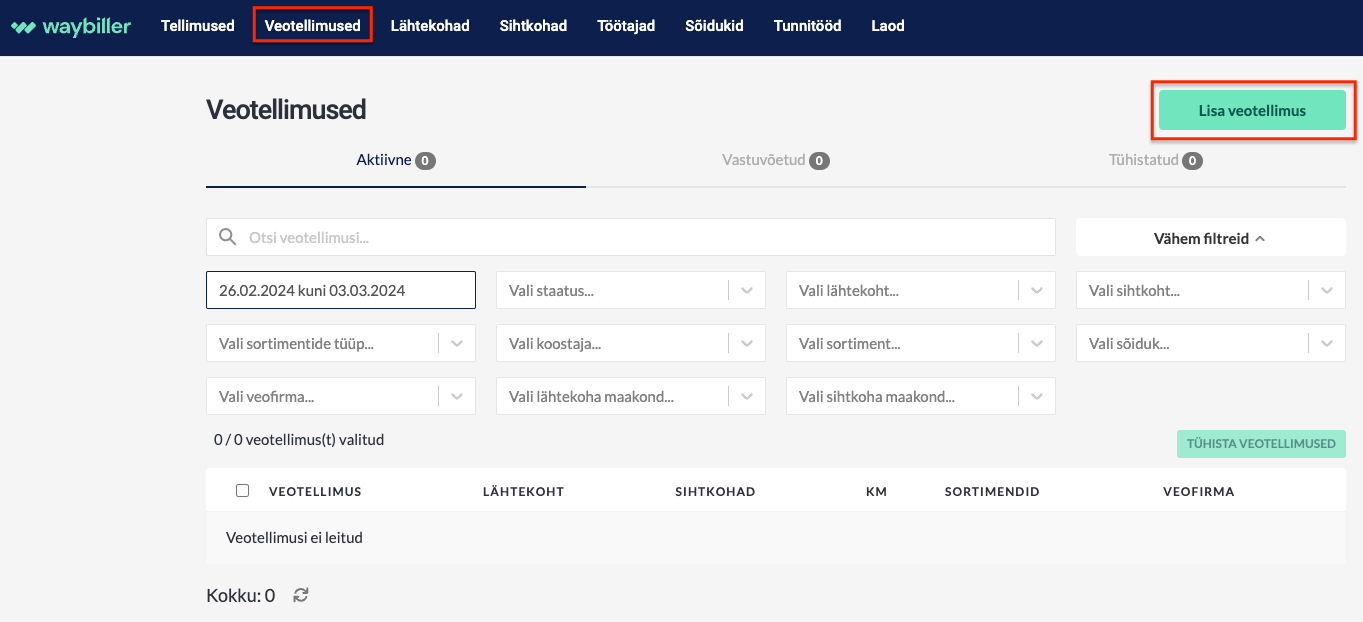Click the SIHTKOHAD column header
The width and height of the screenshot is (1363, 622).
coord(715,492)
